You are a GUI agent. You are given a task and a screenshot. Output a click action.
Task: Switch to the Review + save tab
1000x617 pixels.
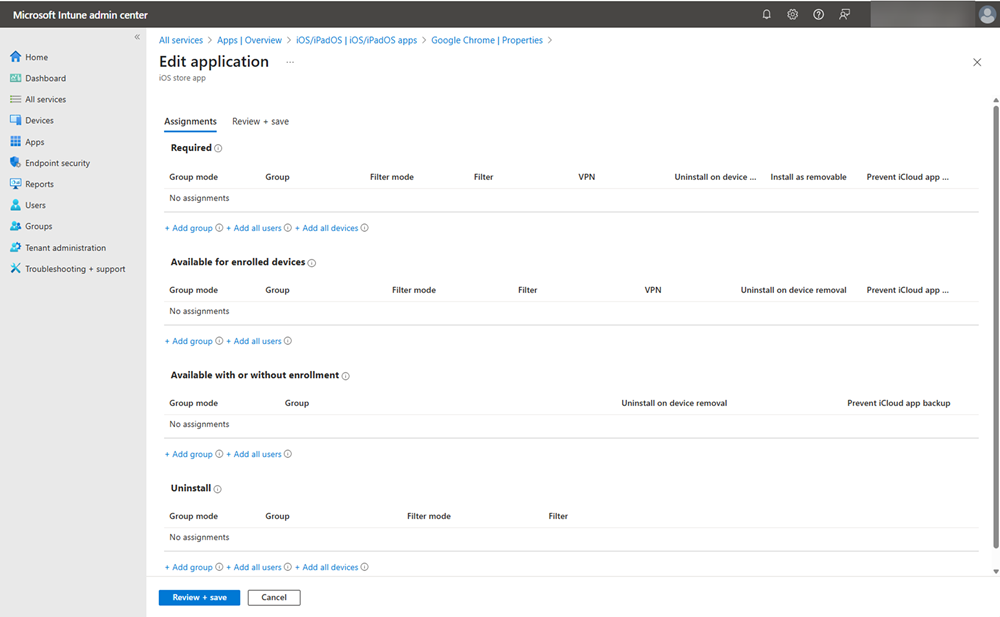tap(260, 122)
